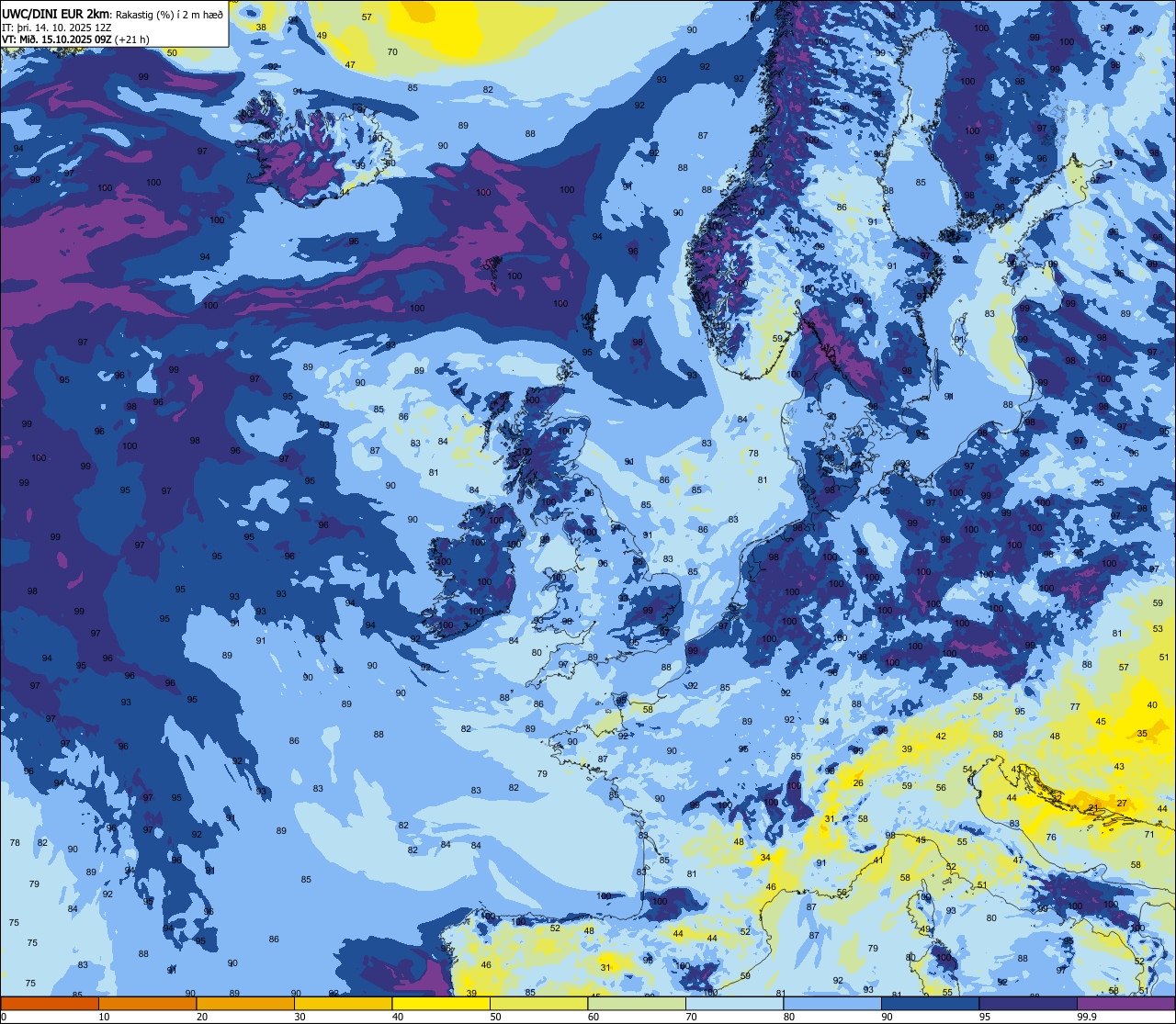
Task: Click the 90–95% medium blue legend segment
Action: [930, 1004]
